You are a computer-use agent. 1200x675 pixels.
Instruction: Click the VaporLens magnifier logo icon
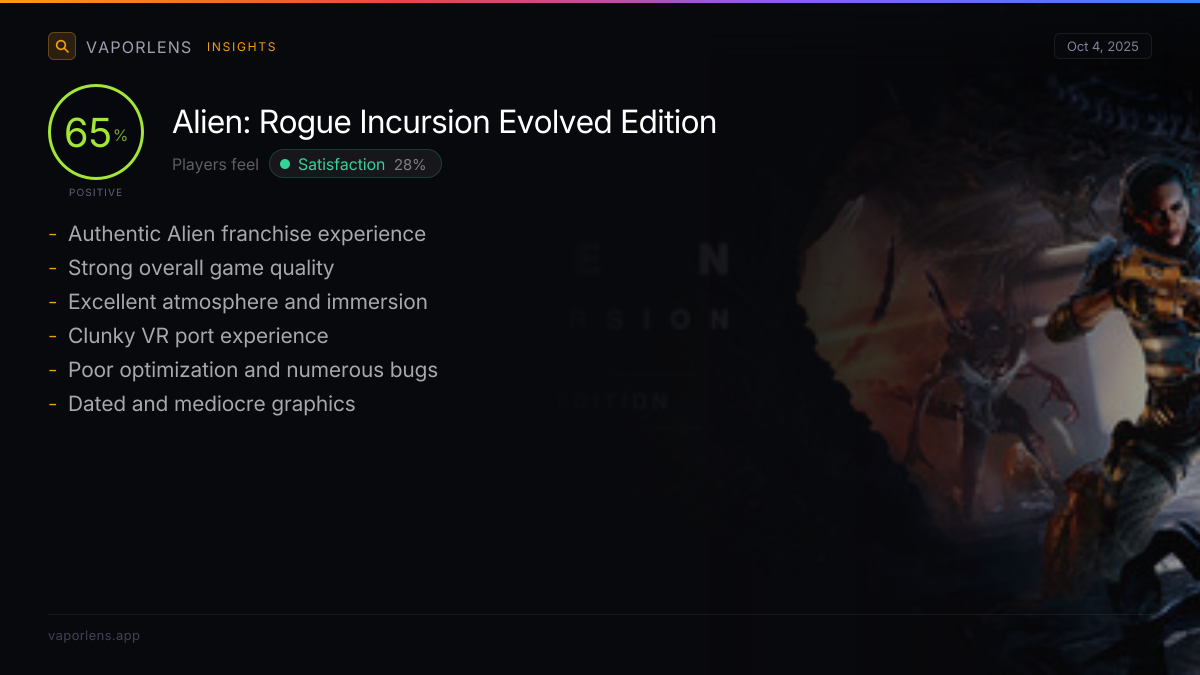tap(62, 46)
